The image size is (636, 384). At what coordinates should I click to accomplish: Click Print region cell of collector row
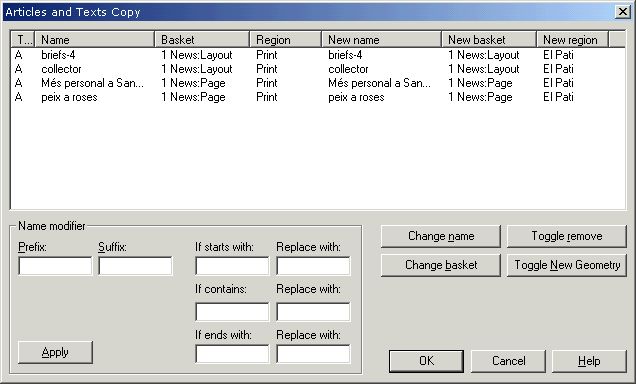click(267, 69)
